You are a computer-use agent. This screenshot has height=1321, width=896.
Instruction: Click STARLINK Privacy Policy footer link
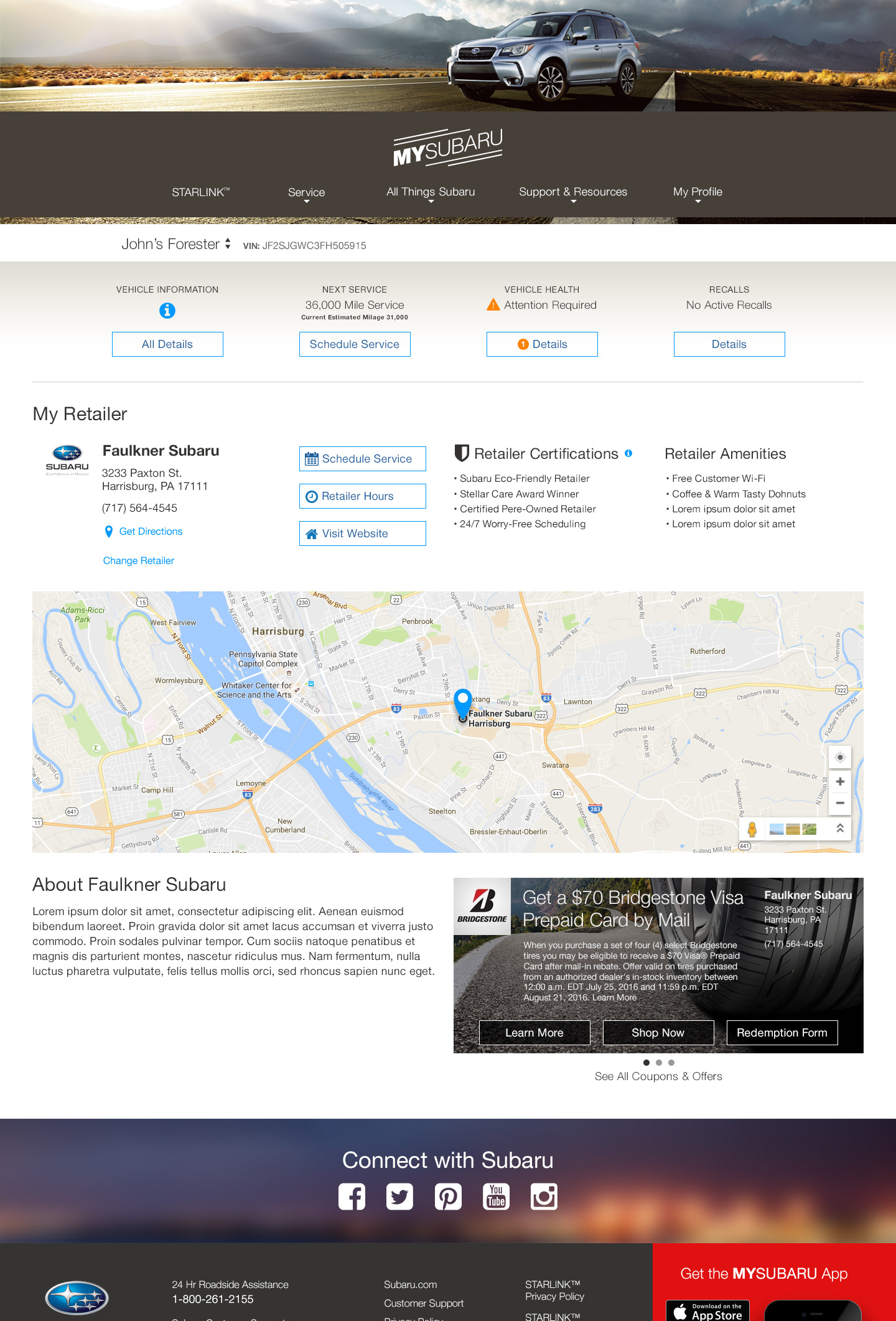pyautogui.click(x=554, y=1290)
